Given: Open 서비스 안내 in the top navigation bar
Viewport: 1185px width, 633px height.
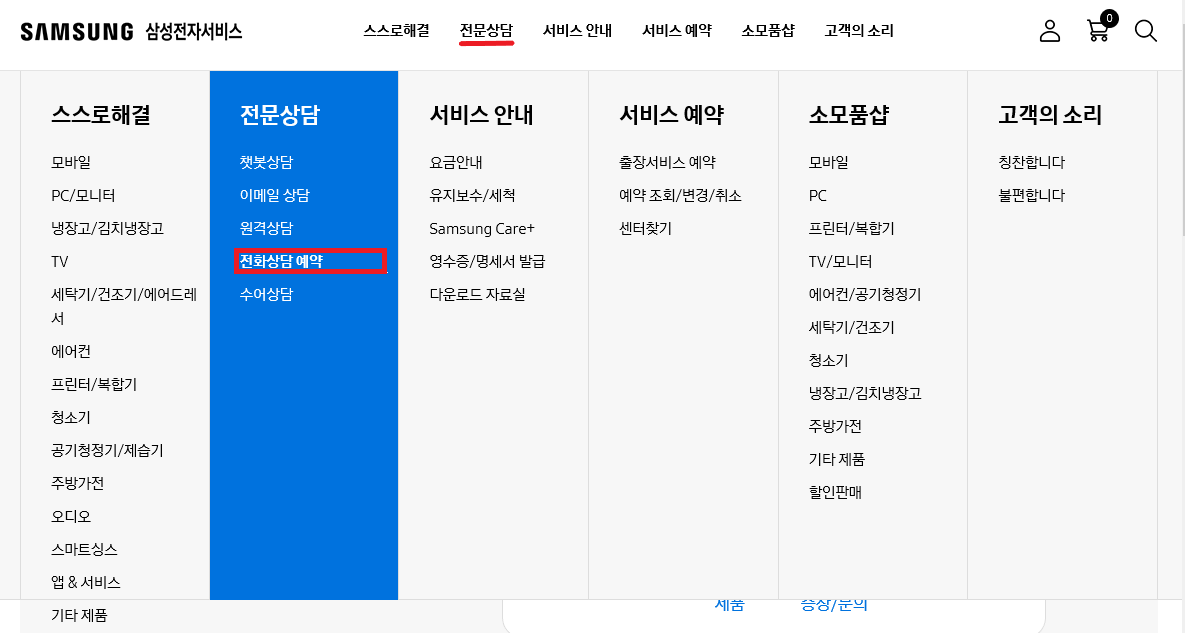Looking at the screenshot, I should pyautogui.click(x=577, y=31).
